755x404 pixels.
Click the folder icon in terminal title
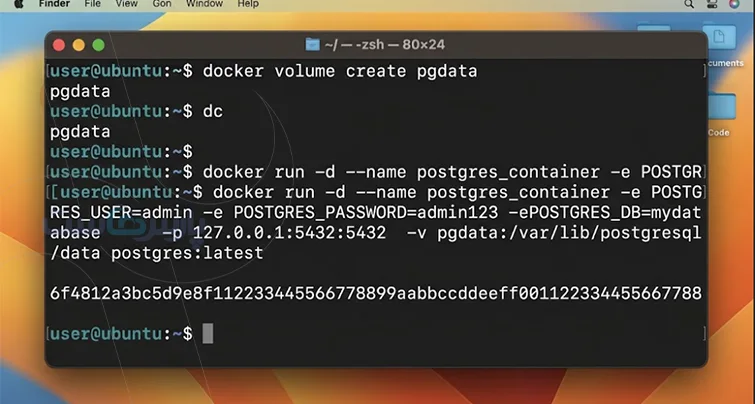pos(312,45)
